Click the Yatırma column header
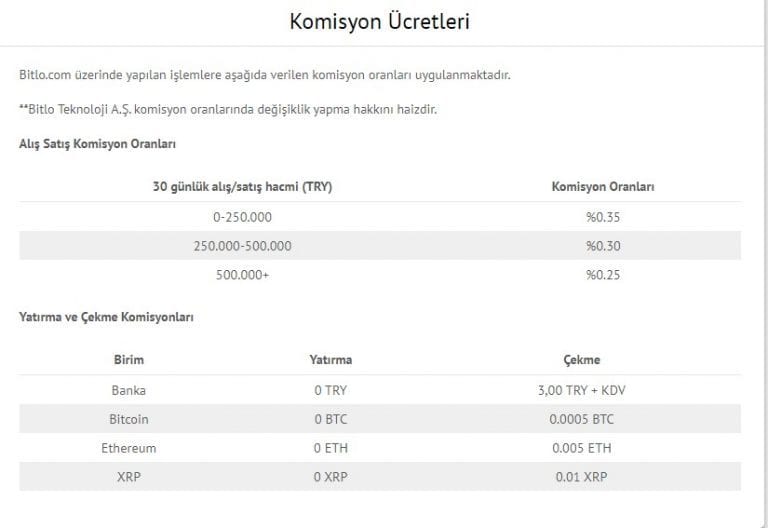This screenshot has height=528, width=768. click(x=331, y=360)
